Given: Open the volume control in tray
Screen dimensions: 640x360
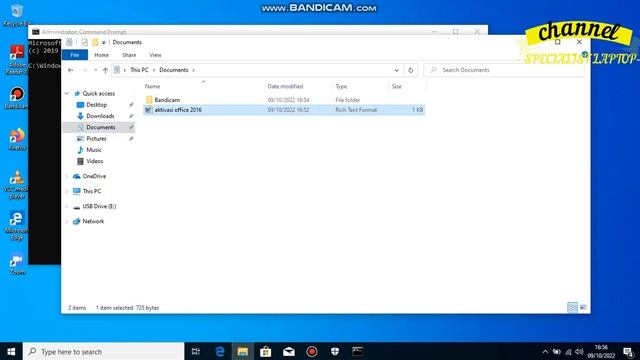Looking at the screenshot, I should pos(579,351).
